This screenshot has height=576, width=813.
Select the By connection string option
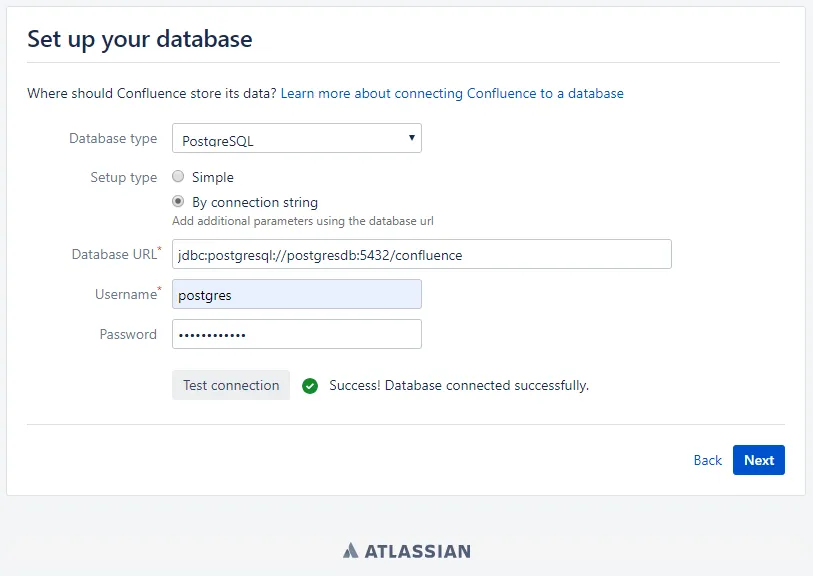(178, 201)
